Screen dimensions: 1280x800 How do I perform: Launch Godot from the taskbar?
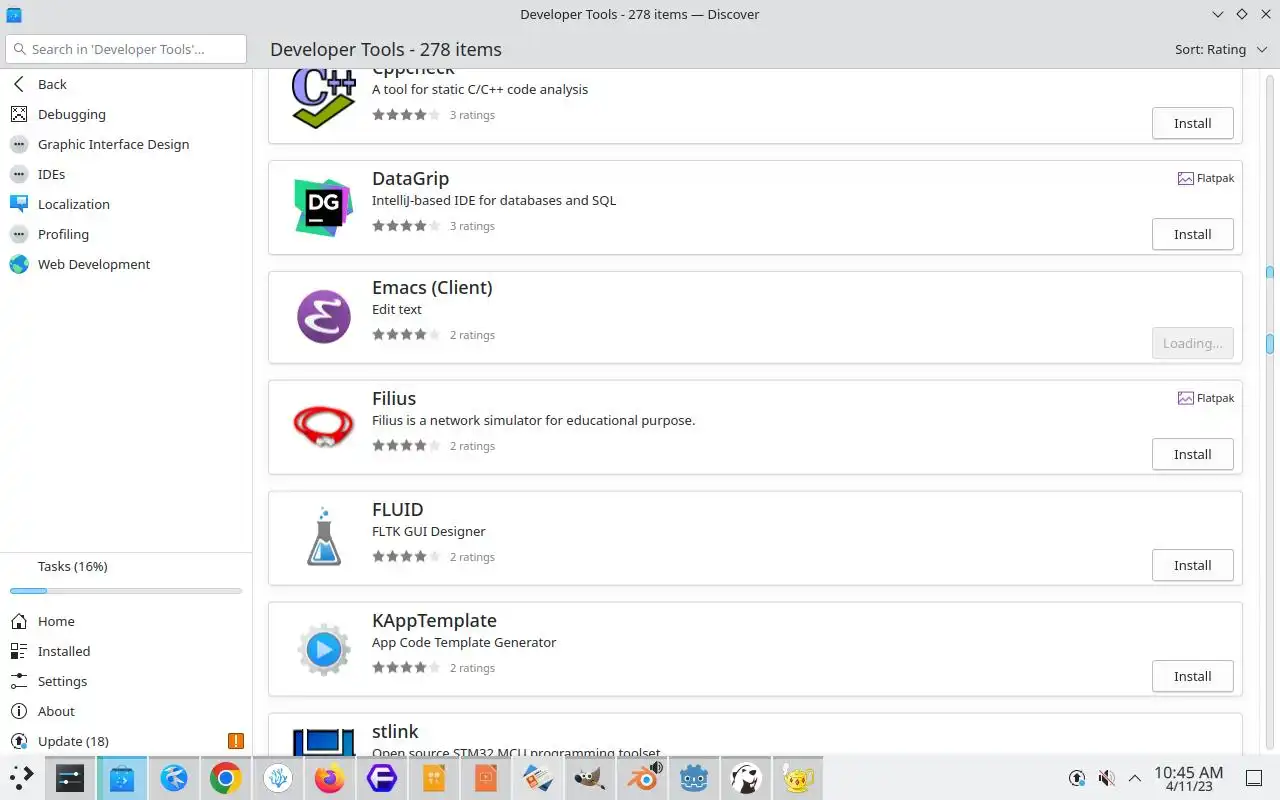694,778
